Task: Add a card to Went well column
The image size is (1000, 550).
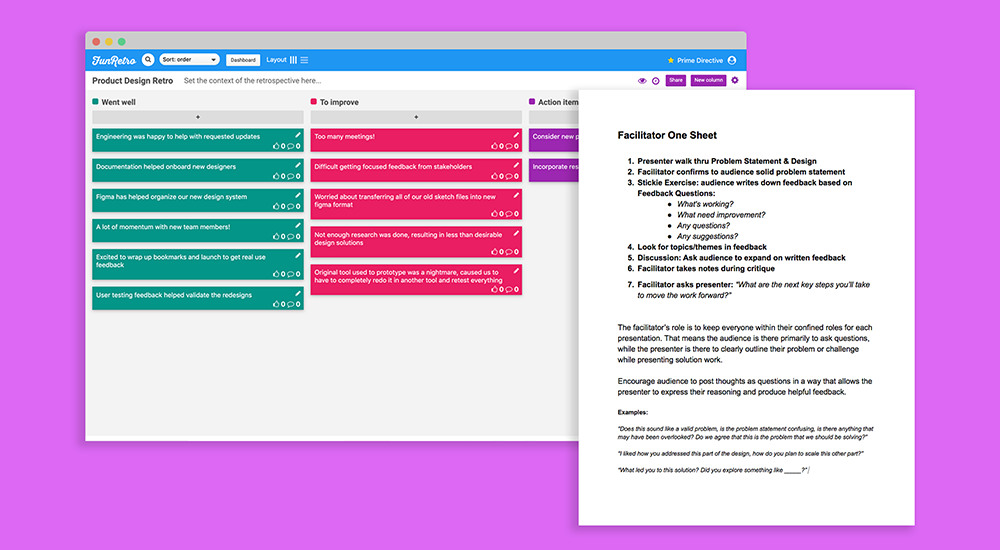Action: (198, 117)
